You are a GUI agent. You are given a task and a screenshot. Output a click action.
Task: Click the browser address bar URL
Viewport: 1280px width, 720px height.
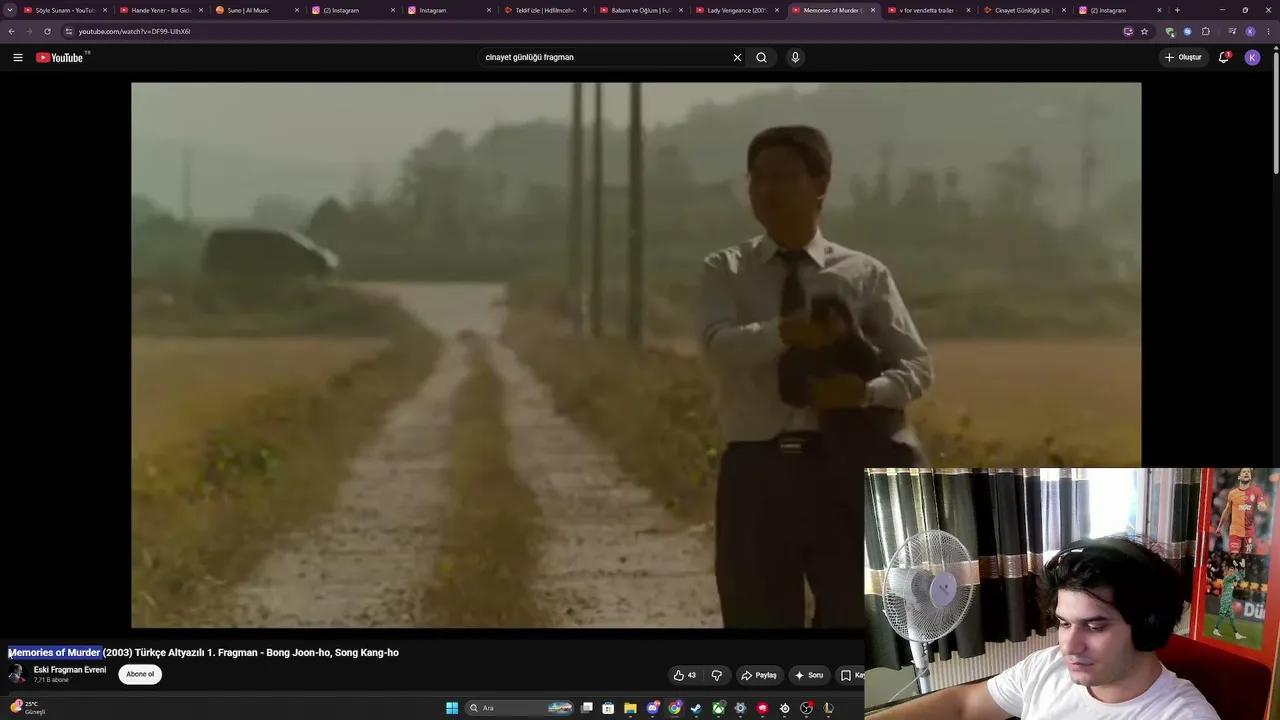tap(134, 31)
